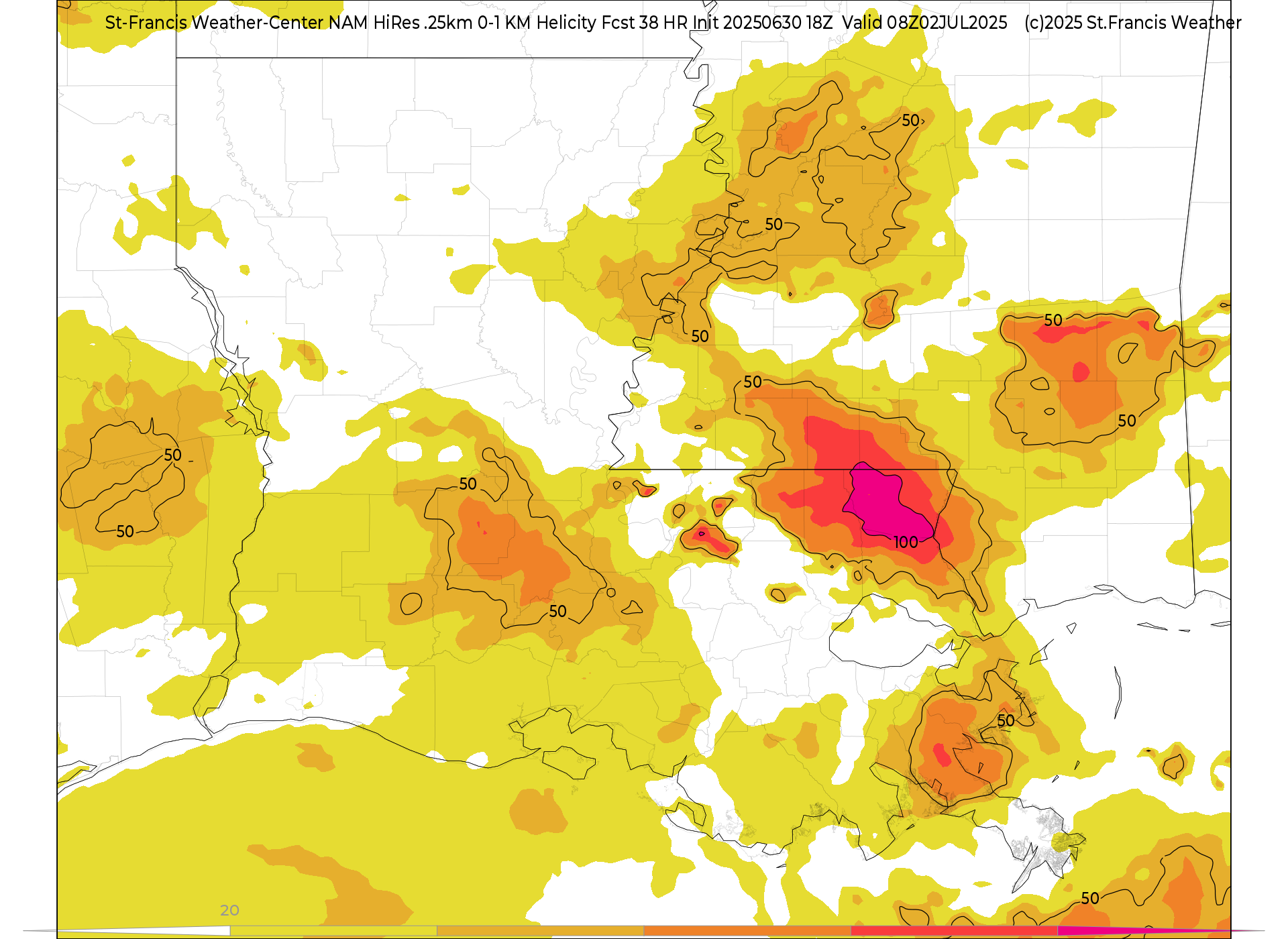Click the white lower-end arrow of the colorbar
The image size is (1288, 939).
click(x=127, y=931)
